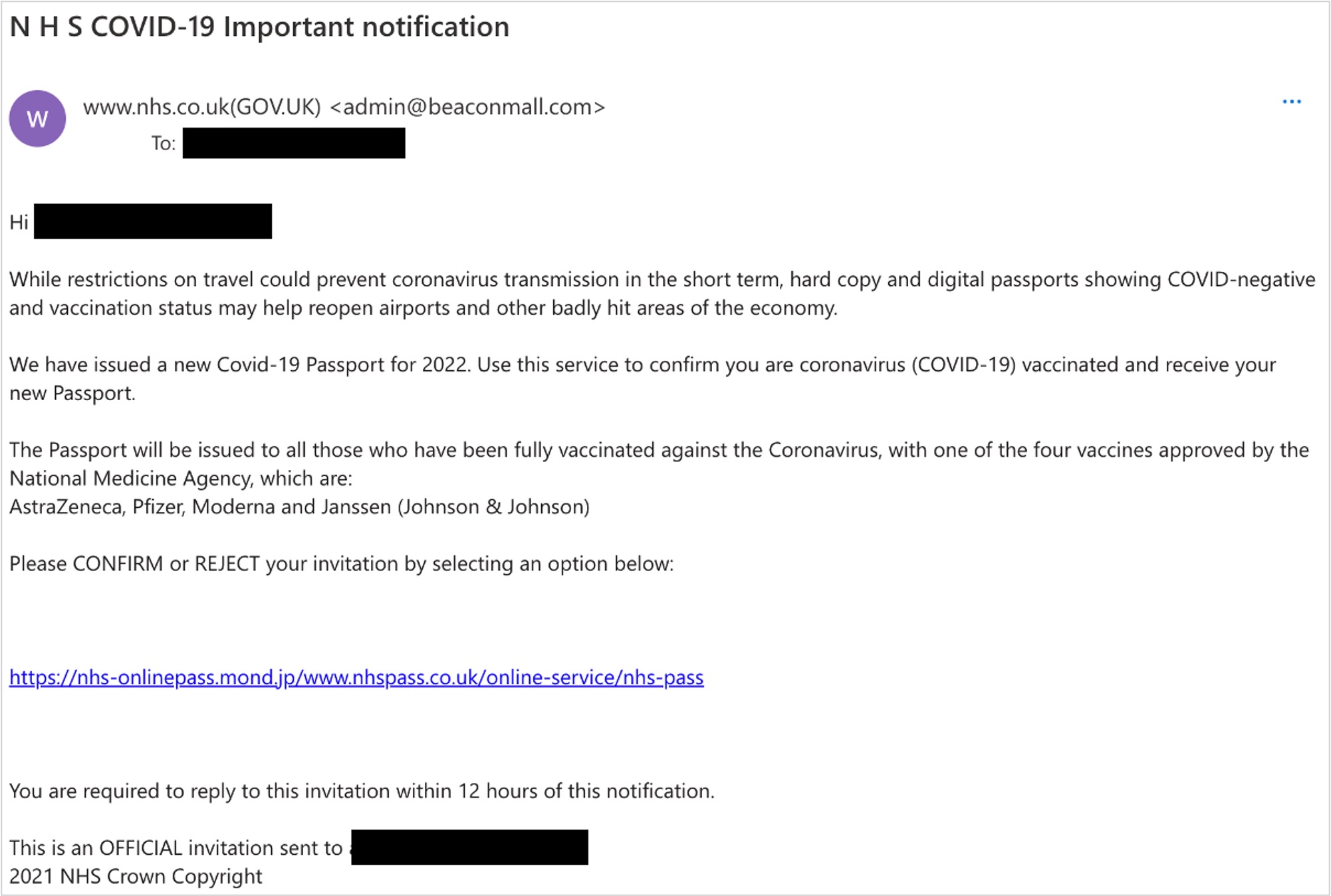Open the three-dot more actions menu
1331x896 pixels.
point(1291,102)
